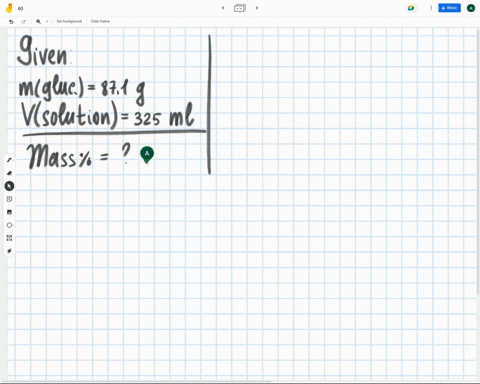Screen dimensions: 480x384
Task: Click the Set background button
Action: click(69, 21)
